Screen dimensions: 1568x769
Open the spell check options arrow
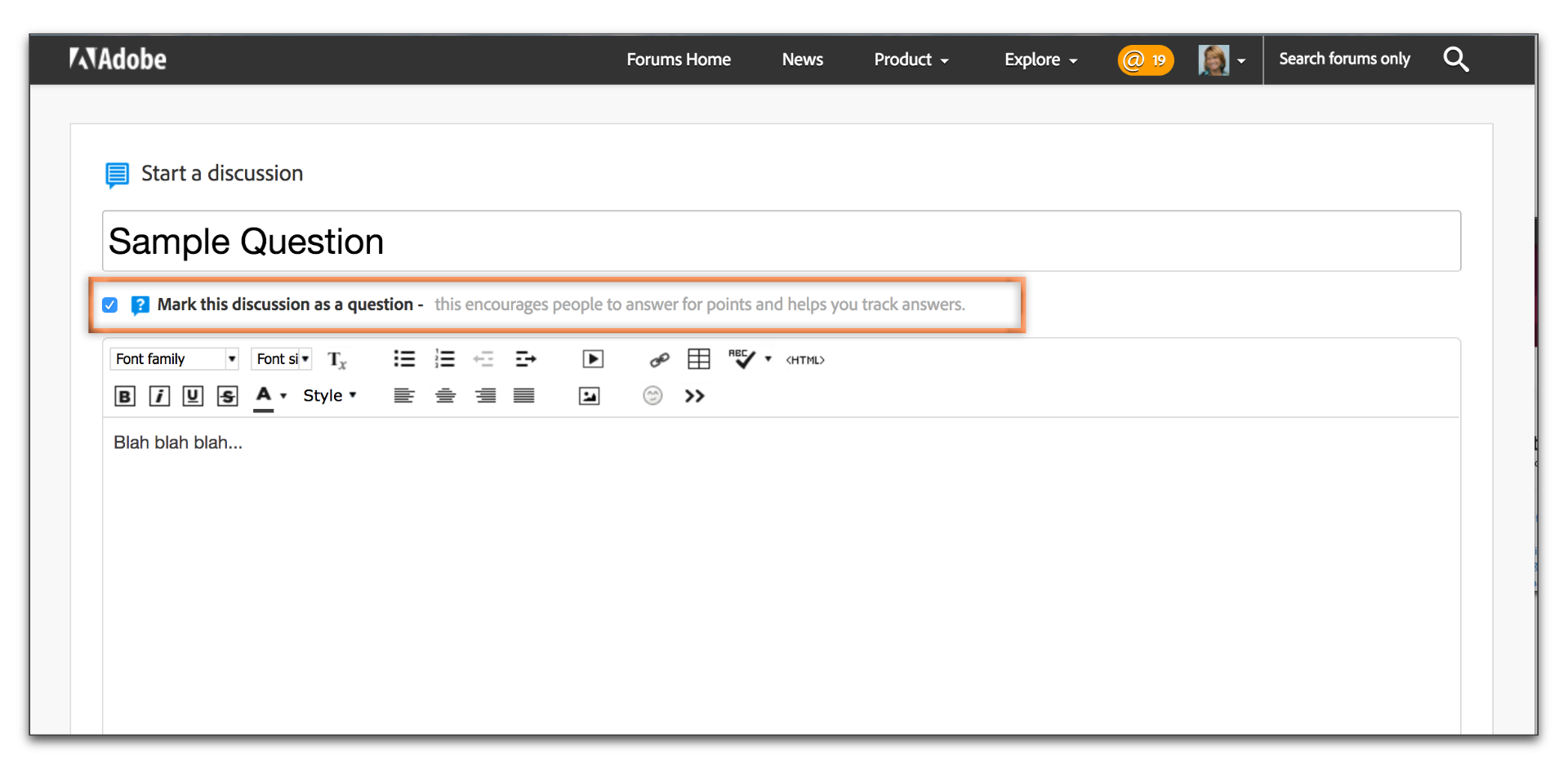tap(768, 359)
